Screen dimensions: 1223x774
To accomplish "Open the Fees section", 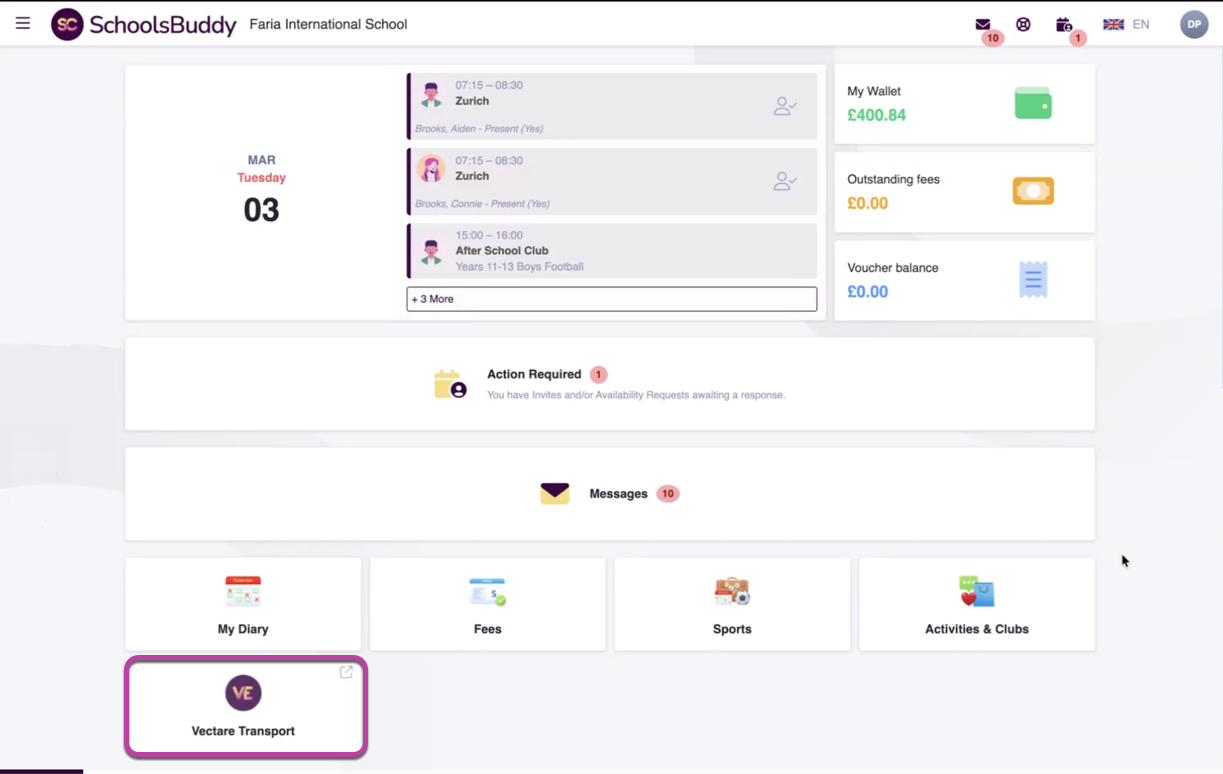I will pos(487,604).
